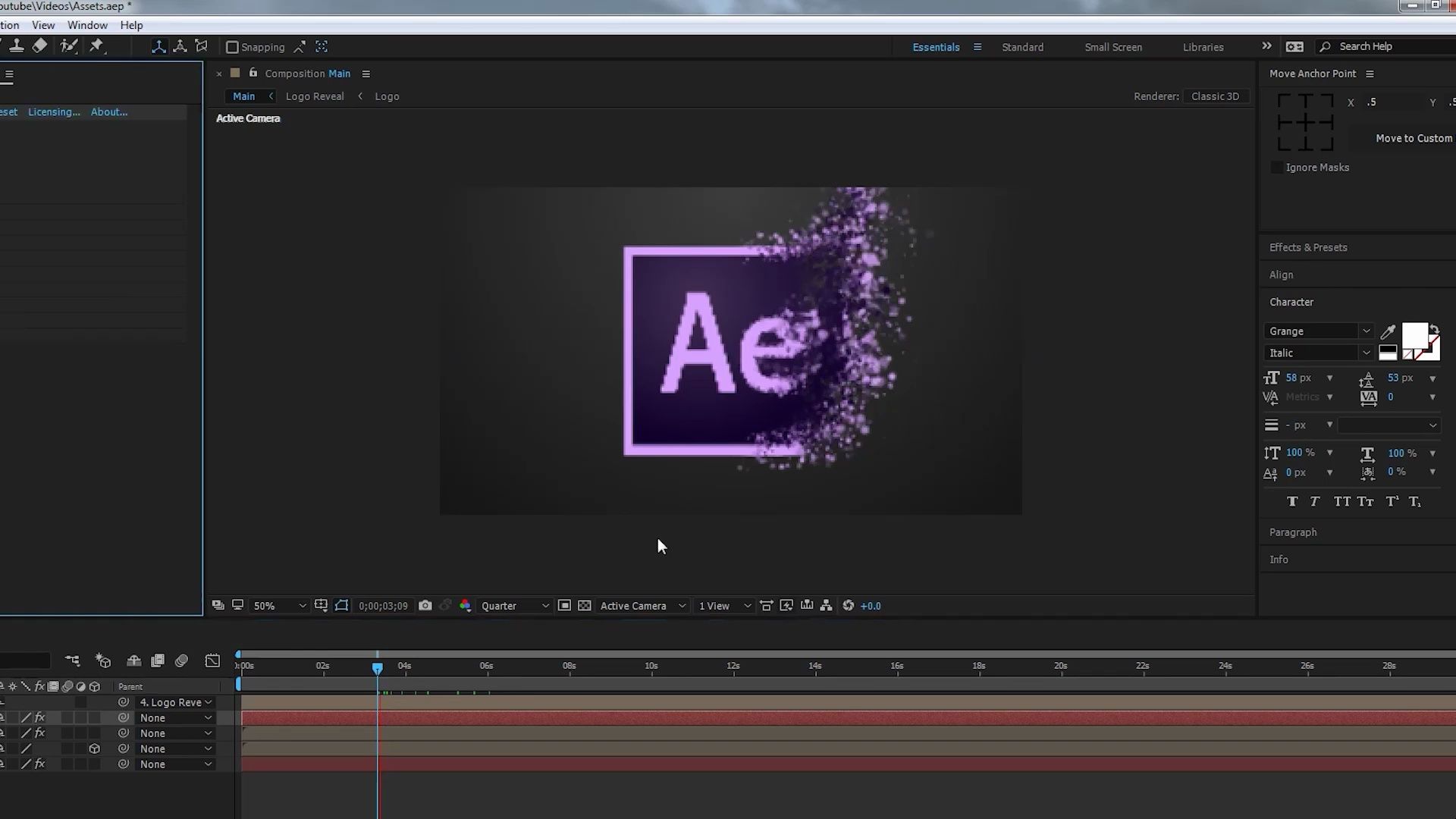Click the Region of Interest icon
Screen dimensions: 1456x819
(564, 605)
